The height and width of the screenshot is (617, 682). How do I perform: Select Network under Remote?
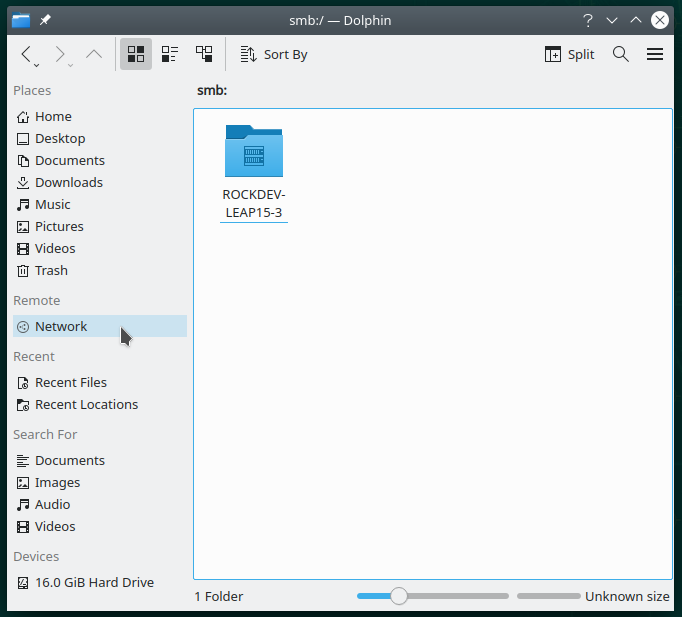100,326
